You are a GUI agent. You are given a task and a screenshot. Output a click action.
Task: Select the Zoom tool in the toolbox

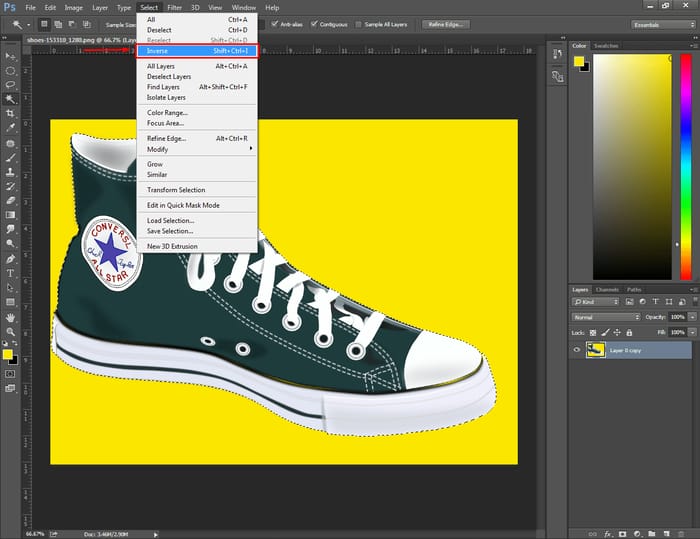tap(10, 332)
